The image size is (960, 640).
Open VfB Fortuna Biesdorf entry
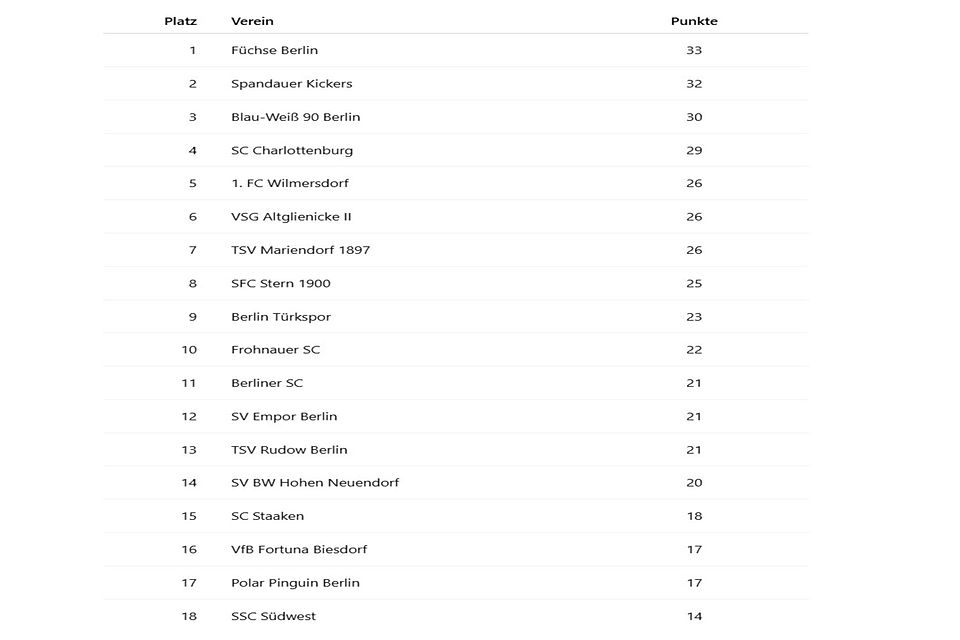tap(298, 550)
